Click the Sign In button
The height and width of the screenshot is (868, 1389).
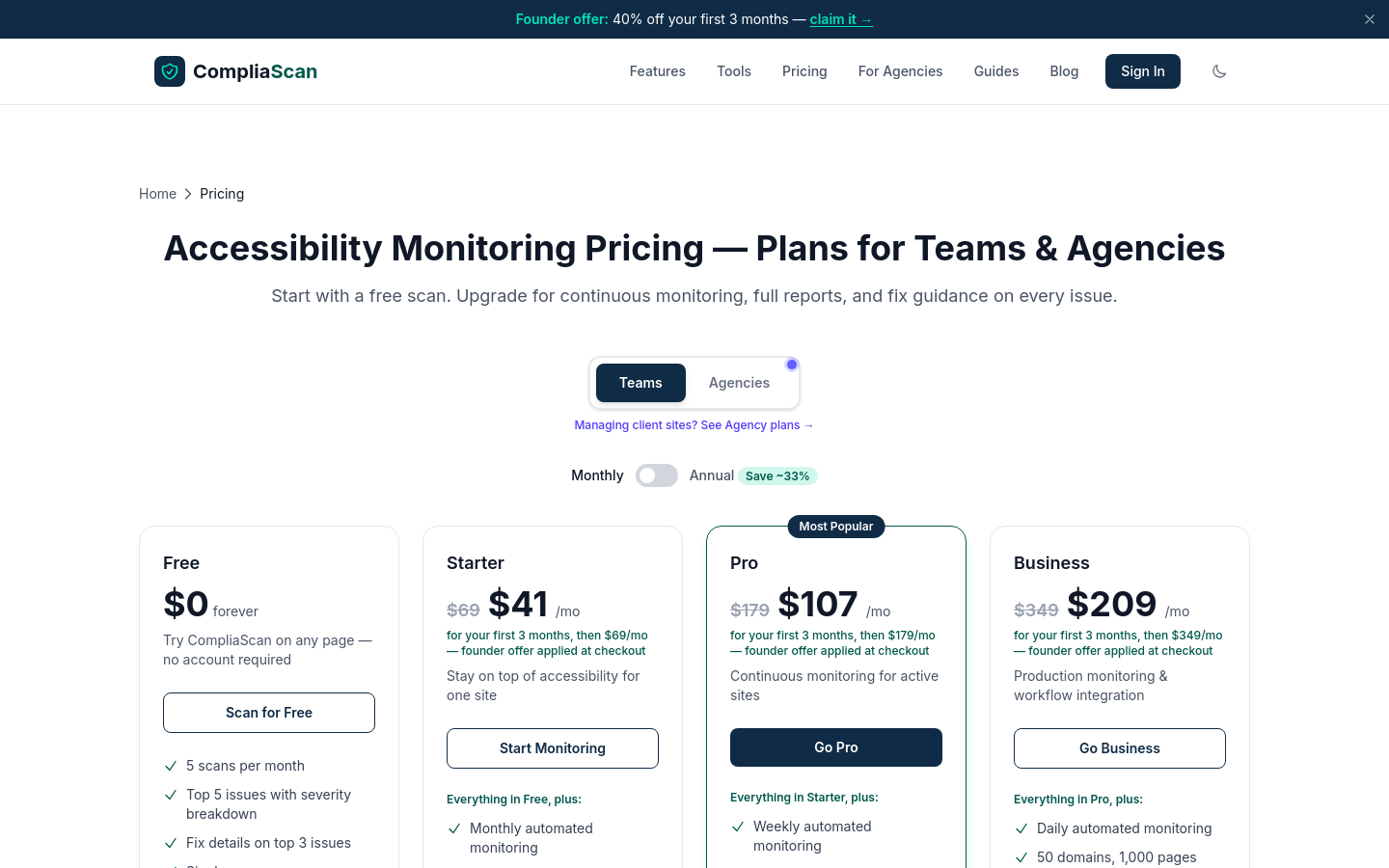[1143, 71]
